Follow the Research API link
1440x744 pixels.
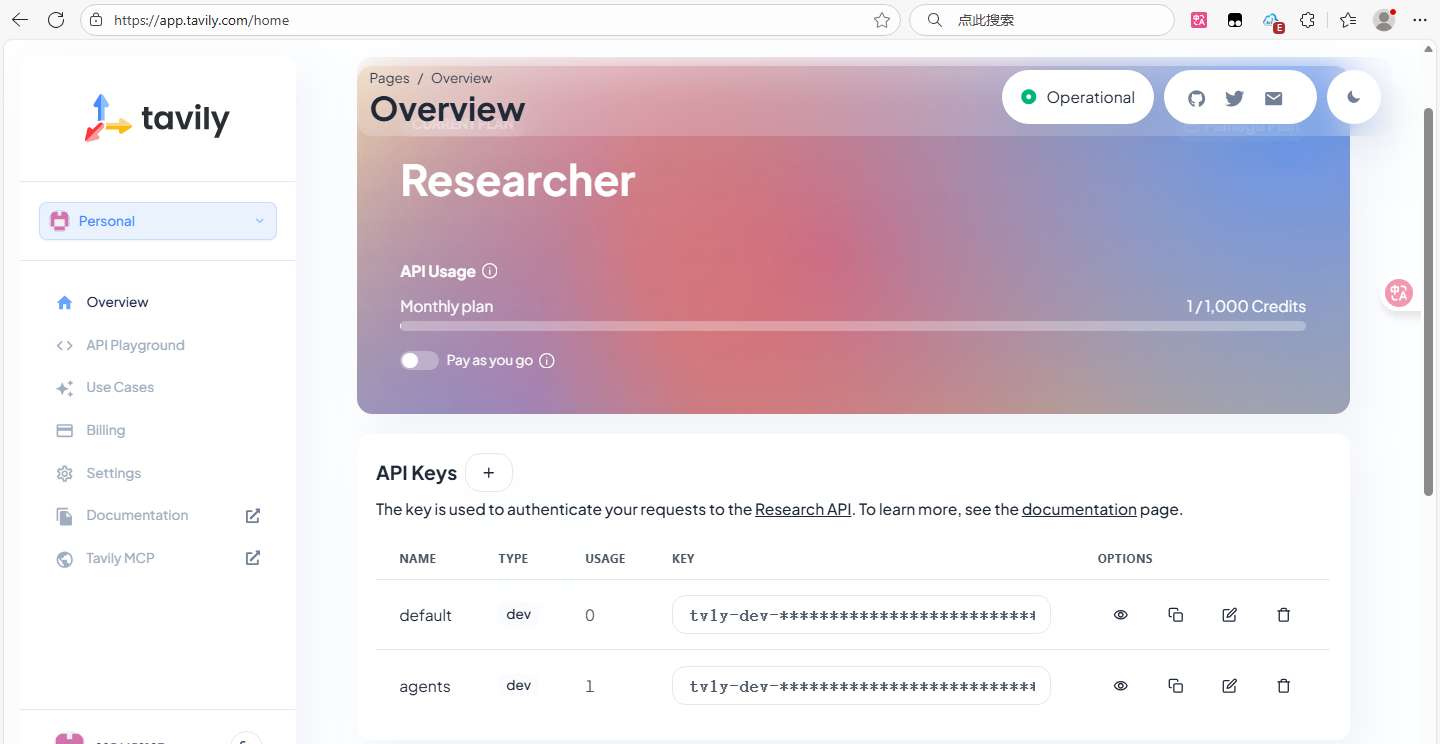pos(803,509)
